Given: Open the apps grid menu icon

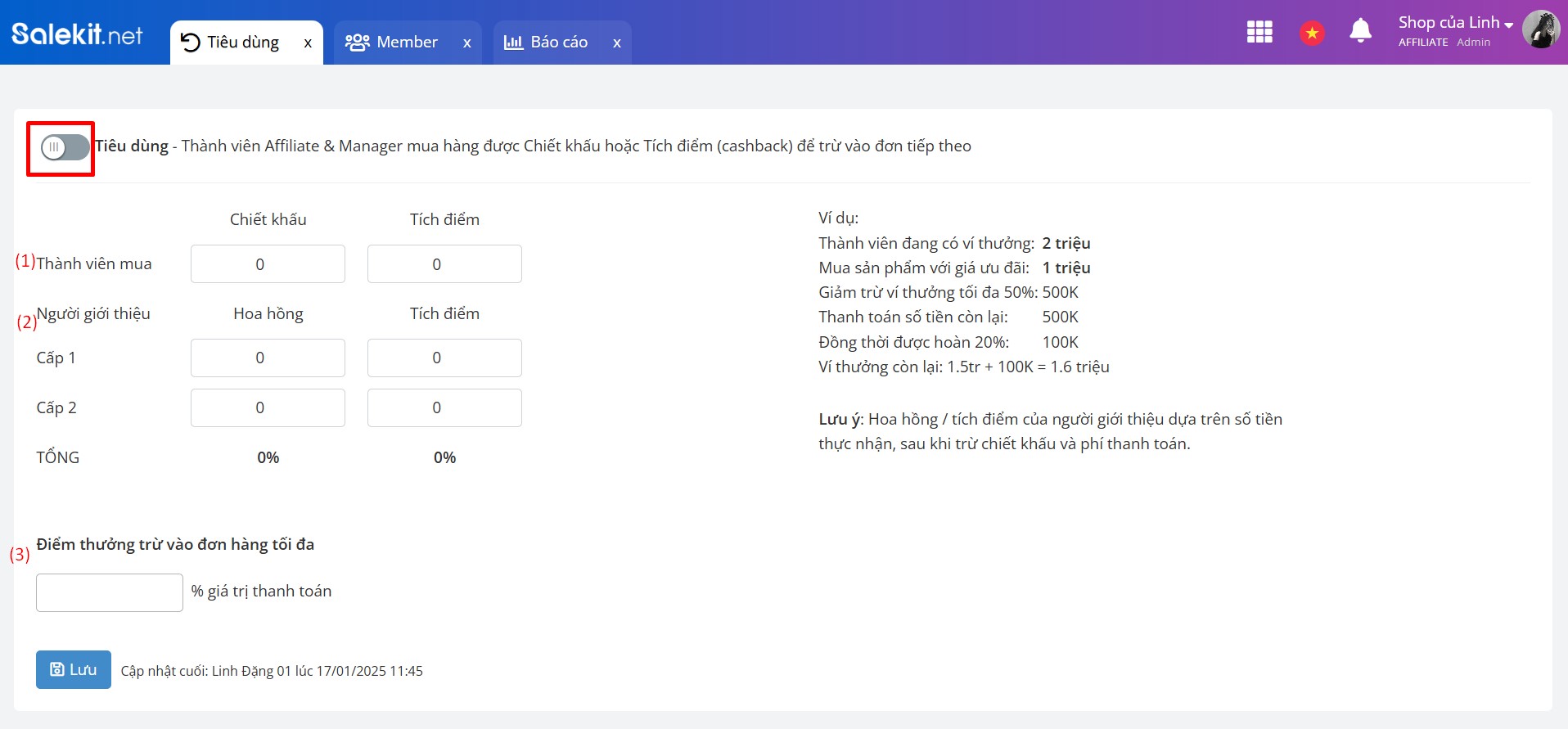Looking at the screenshot, I should [x=1259, y=33].
